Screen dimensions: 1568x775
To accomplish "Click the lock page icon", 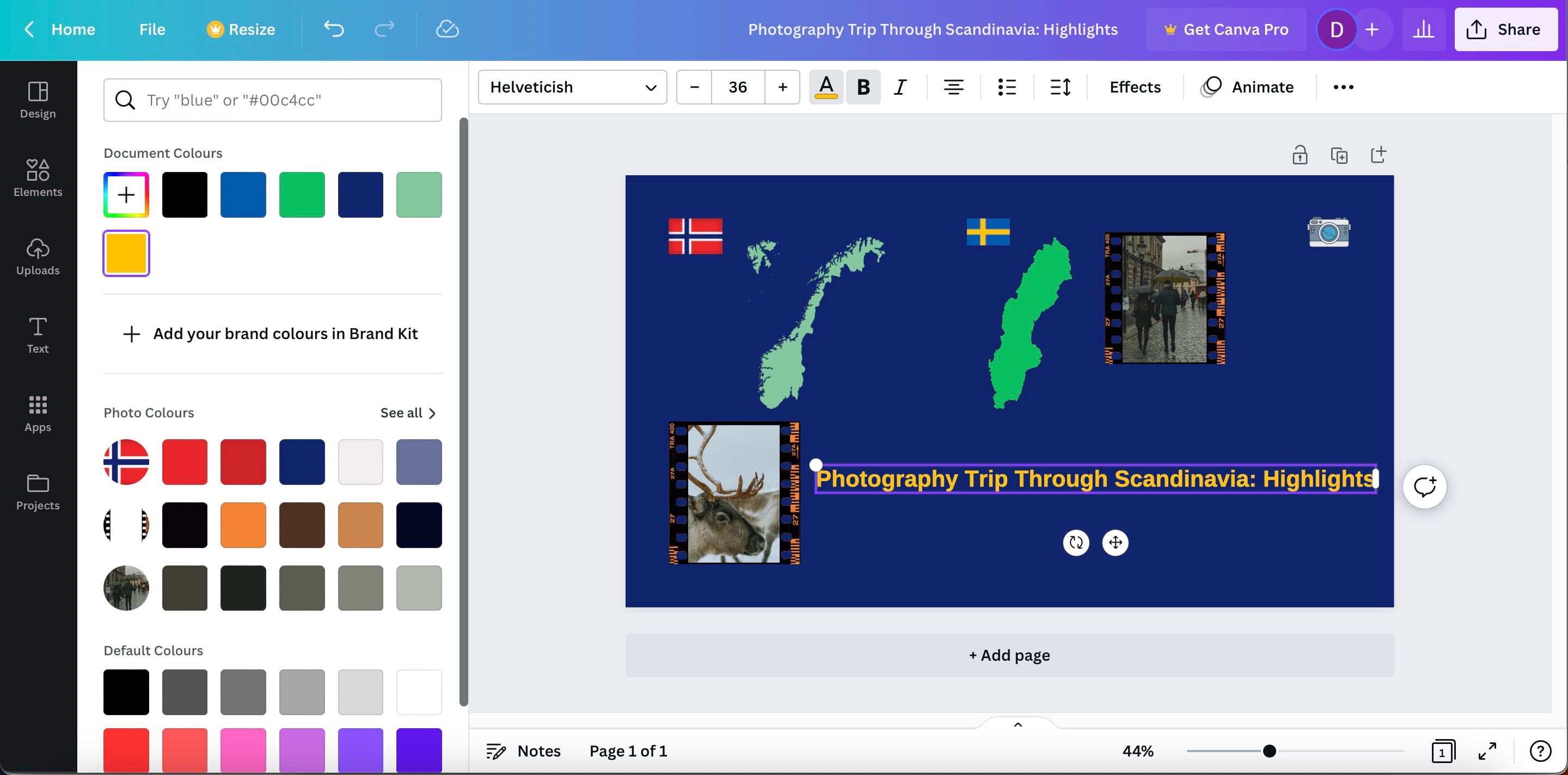I will (x=1300, y=155).
